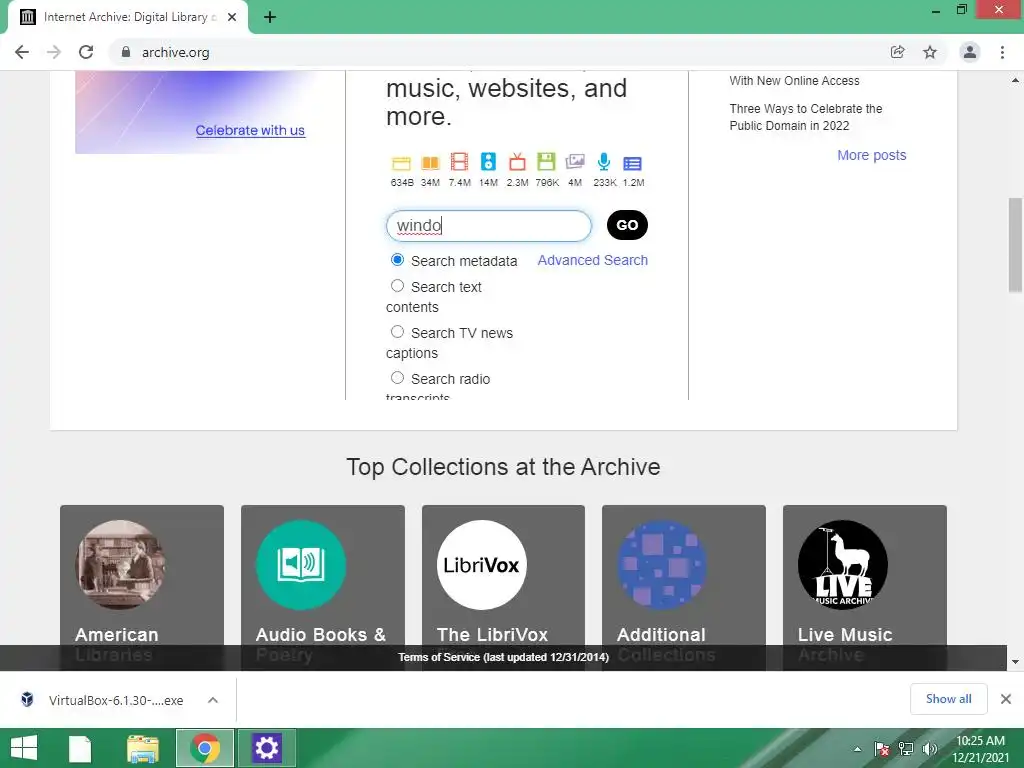Click the scrollbar up arrow
The height and width of the screenshot is (768, 1024).
point(1015,80)
